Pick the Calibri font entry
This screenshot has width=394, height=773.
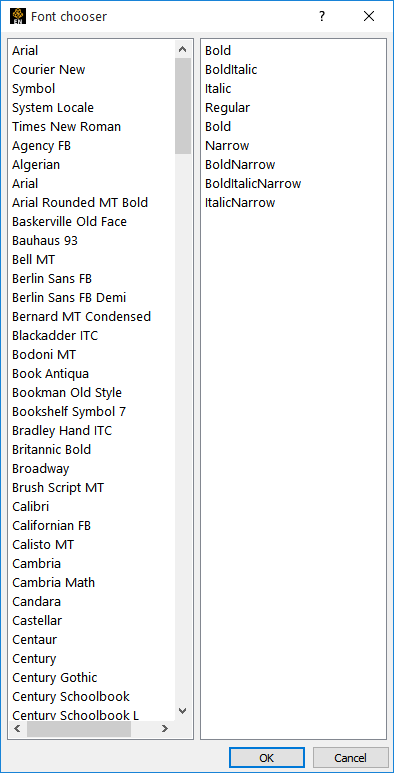(x=30, y=506)
